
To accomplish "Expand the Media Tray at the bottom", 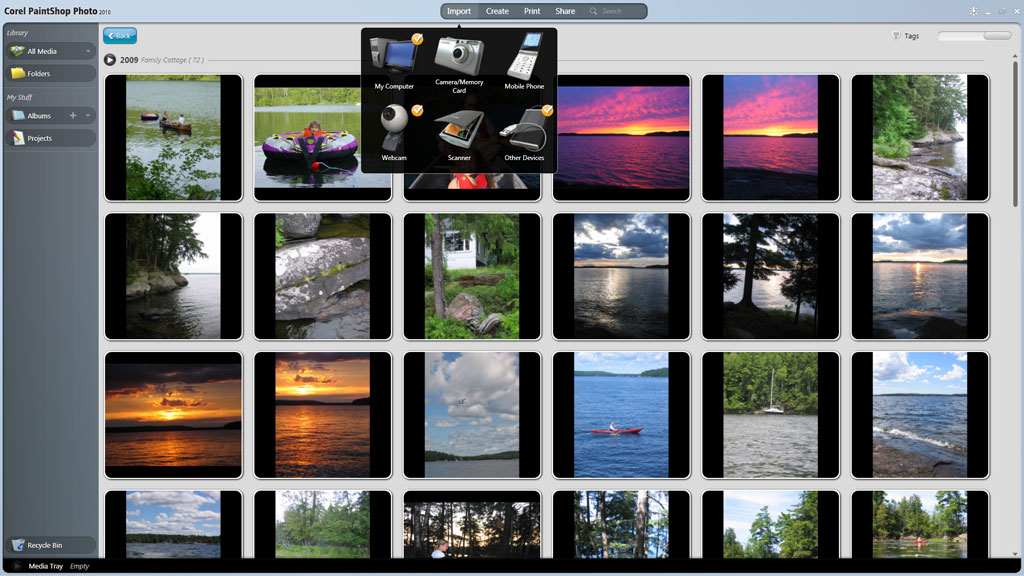I will pyautogui.click(x=17, y=566).
